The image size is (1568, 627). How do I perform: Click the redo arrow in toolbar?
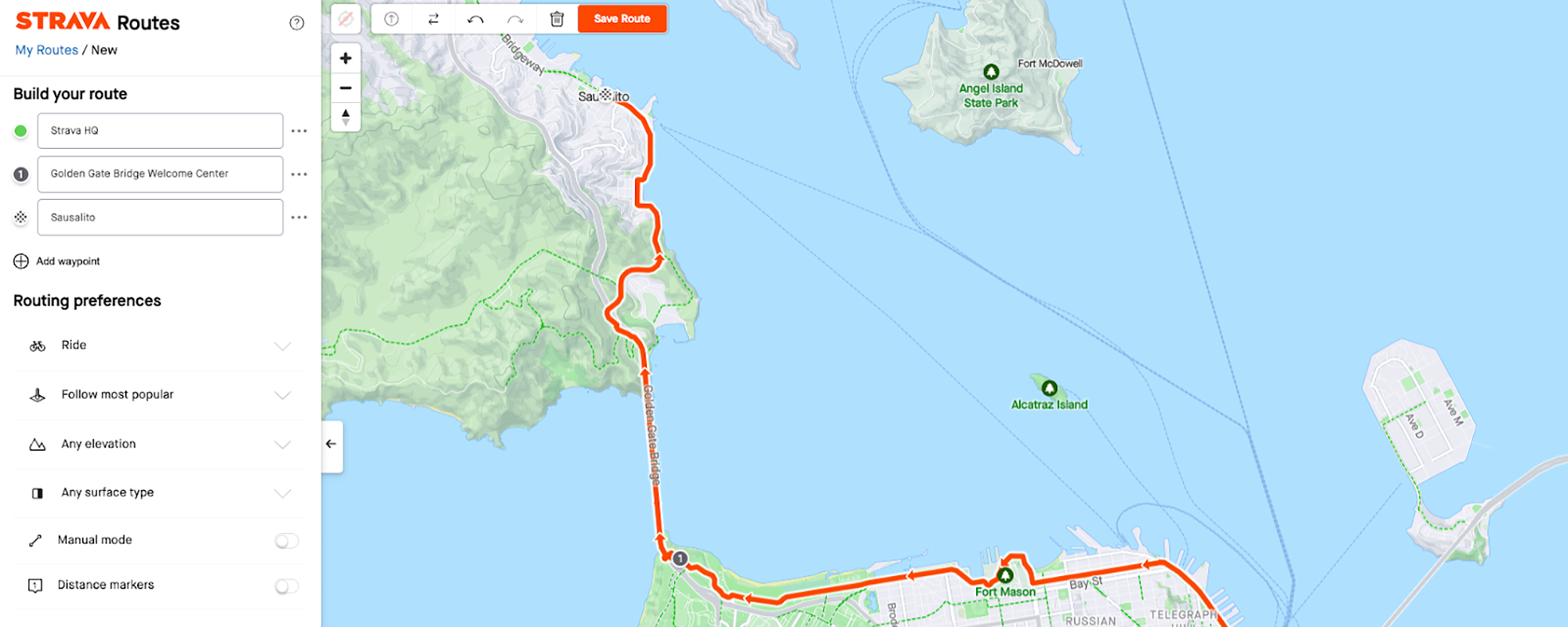515,19
